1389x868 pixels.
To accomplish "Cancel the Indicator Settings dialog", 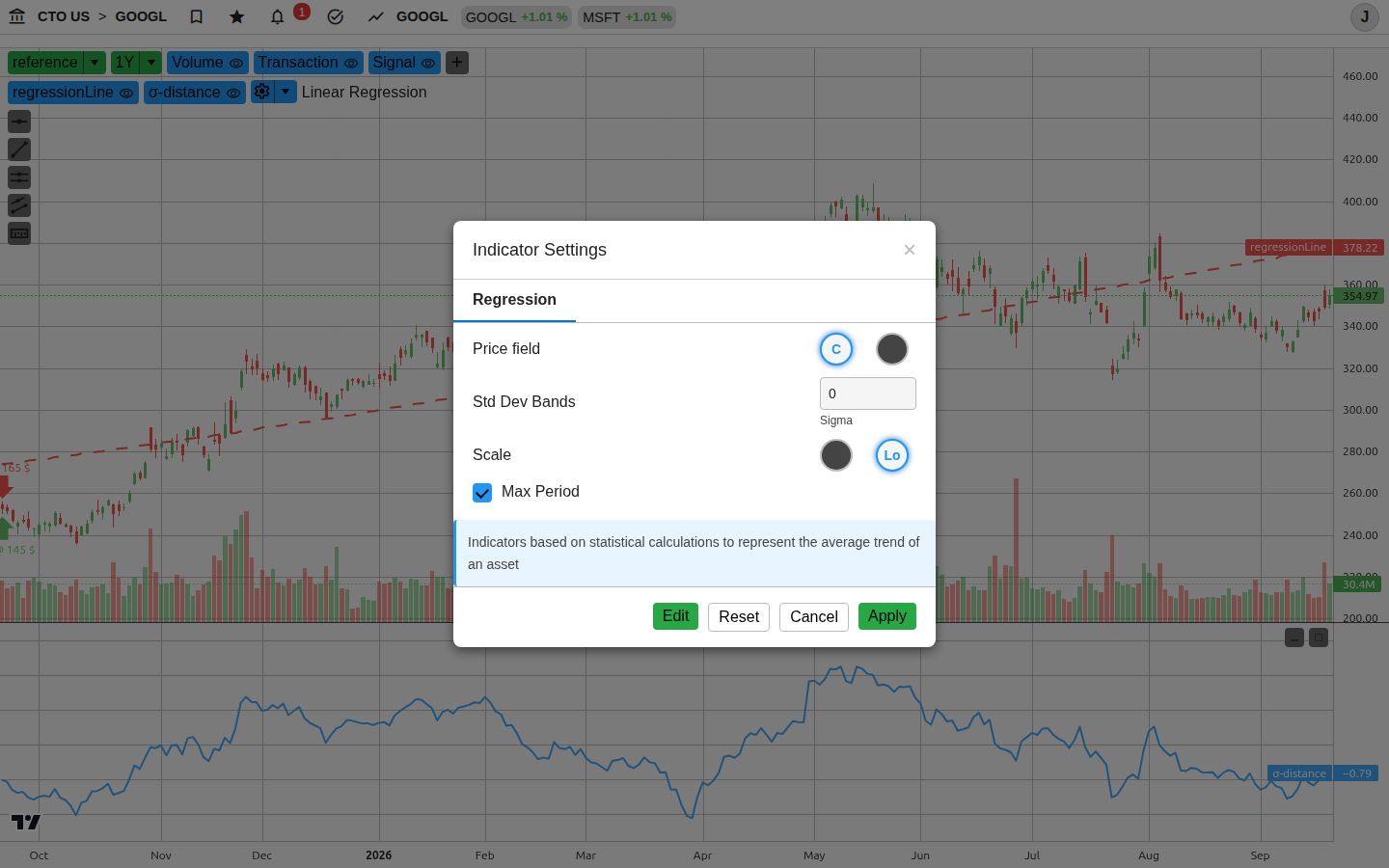I will coord(814,617).
